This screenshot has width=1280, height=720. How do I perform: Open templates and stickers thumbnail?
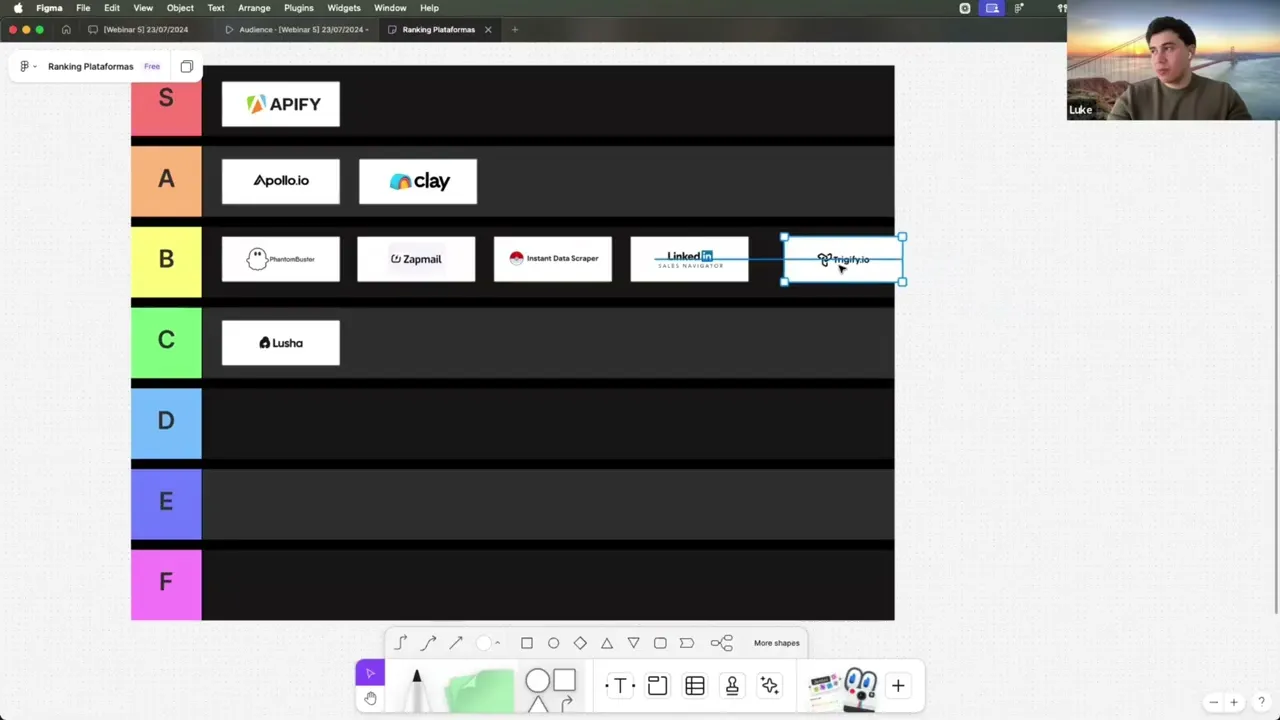[x=824, y=689]
